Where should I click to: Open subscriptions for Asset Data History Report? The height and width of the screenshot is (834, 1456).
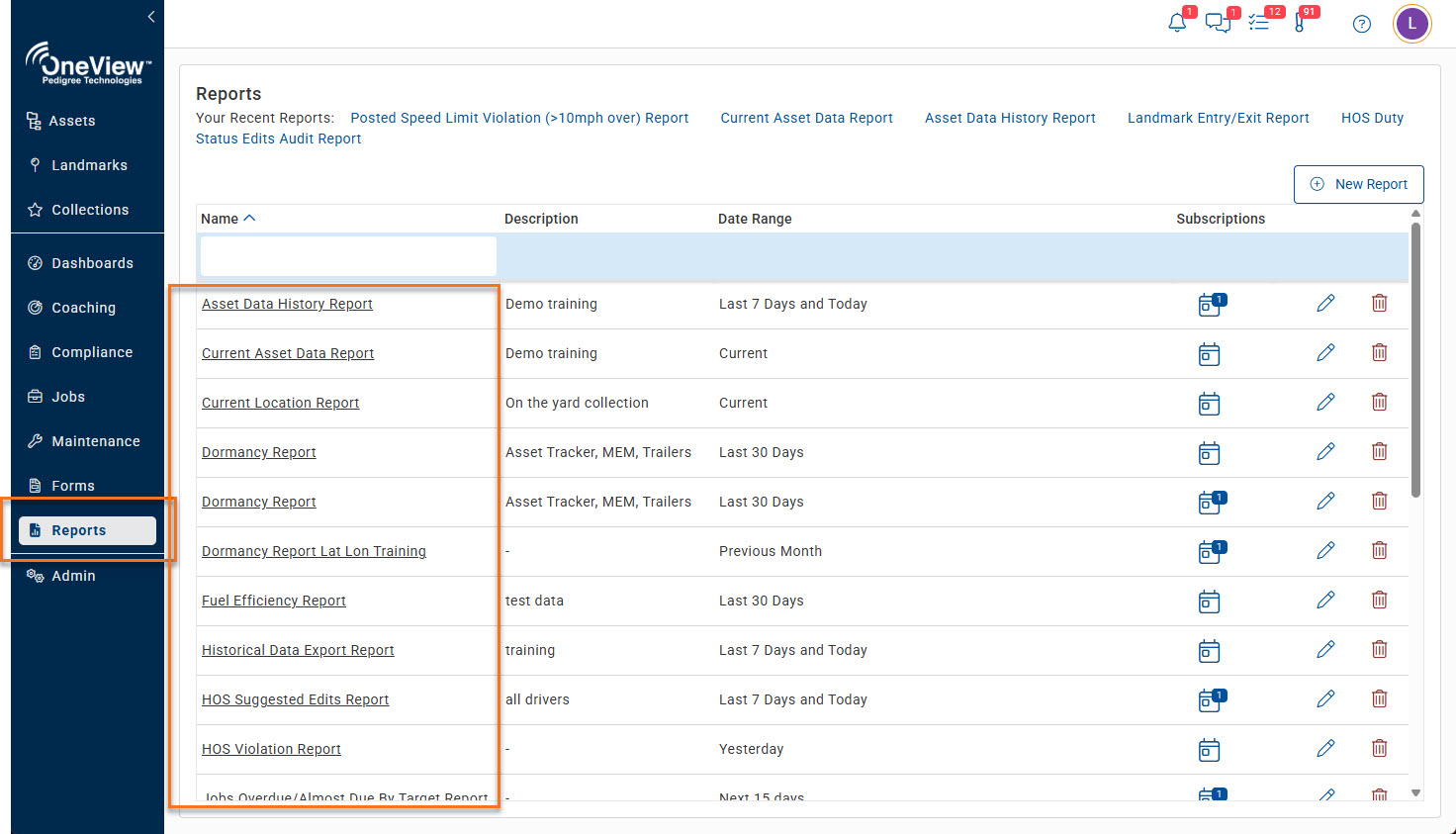coord(1210,305)
